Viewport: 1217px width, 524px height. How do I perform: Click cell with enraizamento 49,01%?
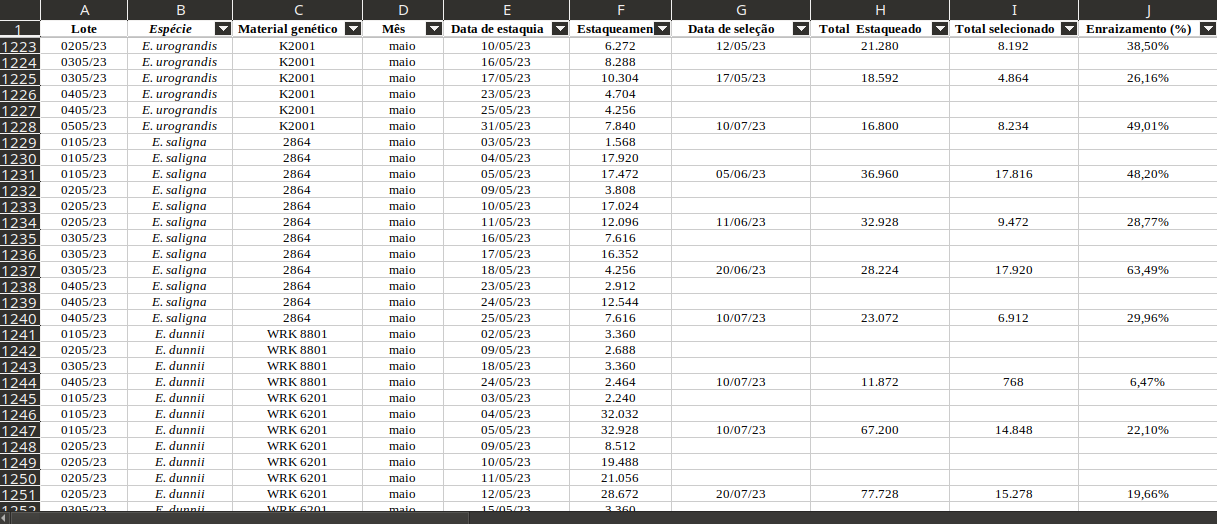point(1148,126)
